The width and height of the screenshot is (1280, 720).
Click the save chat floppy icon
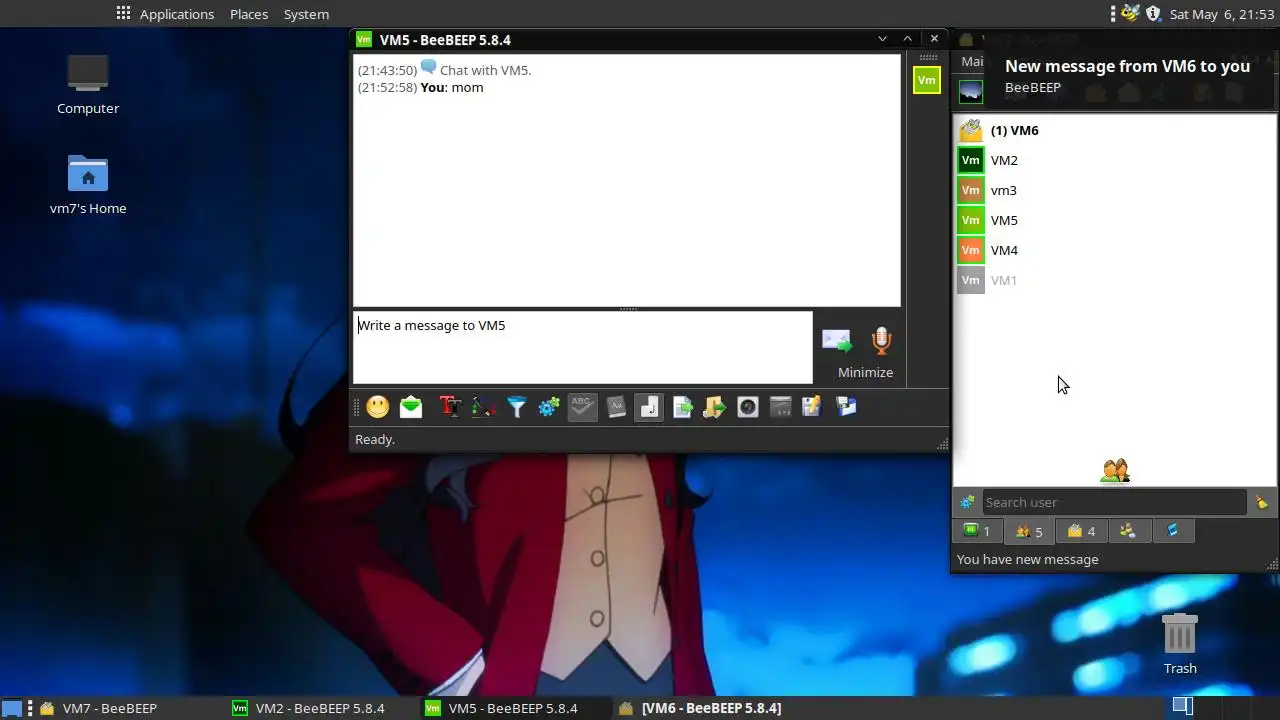[x=846, y=407]
